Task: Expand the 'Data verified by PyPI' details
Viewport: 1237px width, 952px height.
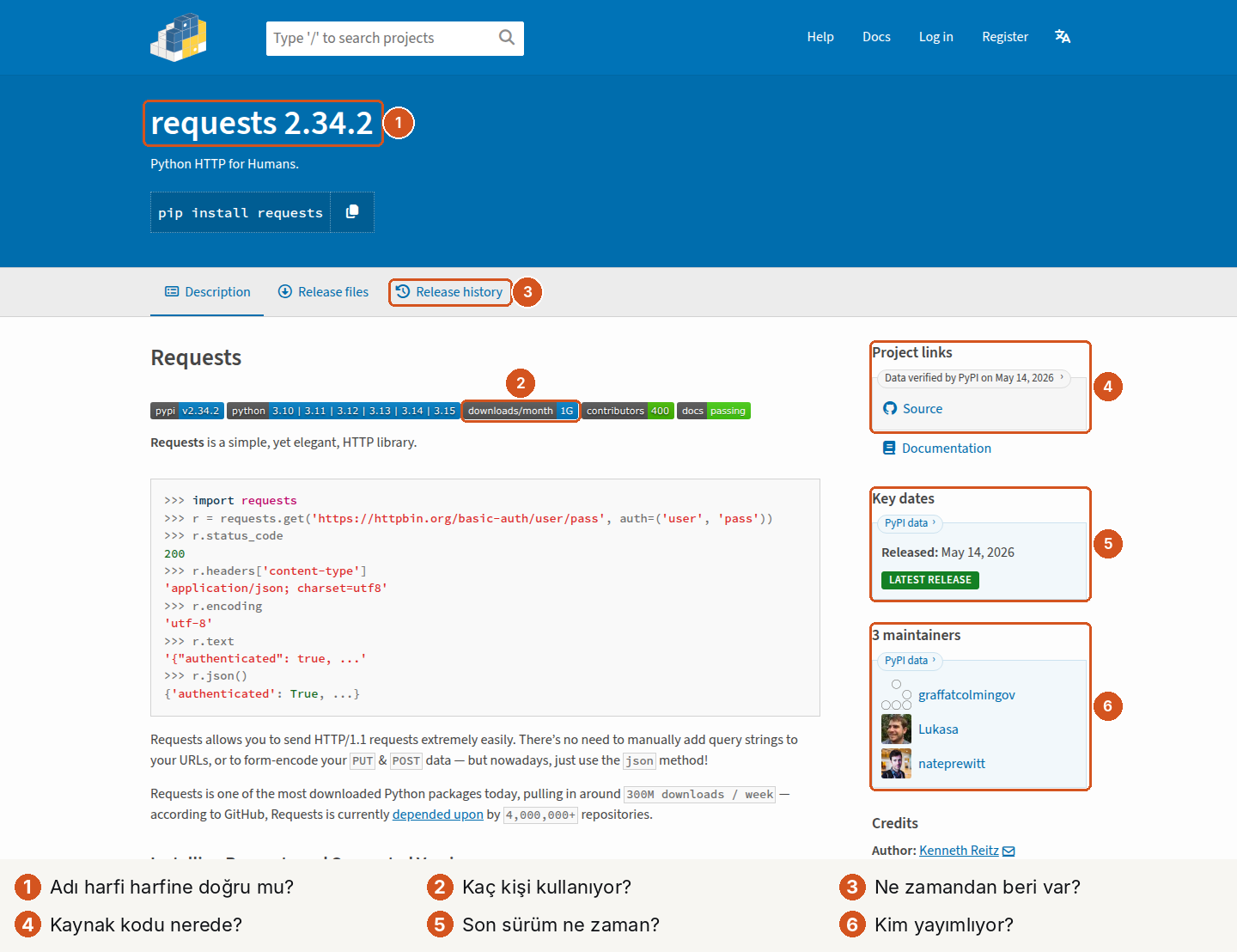Action: coord(974,378)
